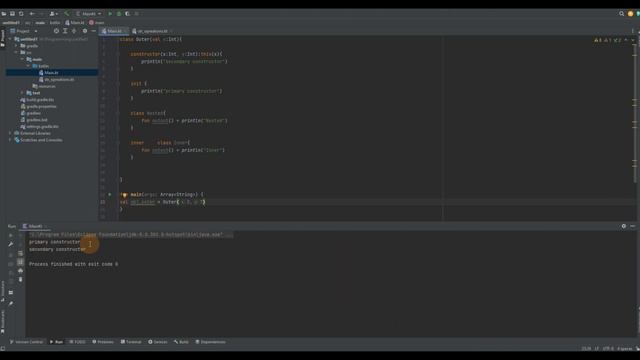Open the TODO tool window tab
Viewport: 640px width, 360px height.
coord(77,342)
